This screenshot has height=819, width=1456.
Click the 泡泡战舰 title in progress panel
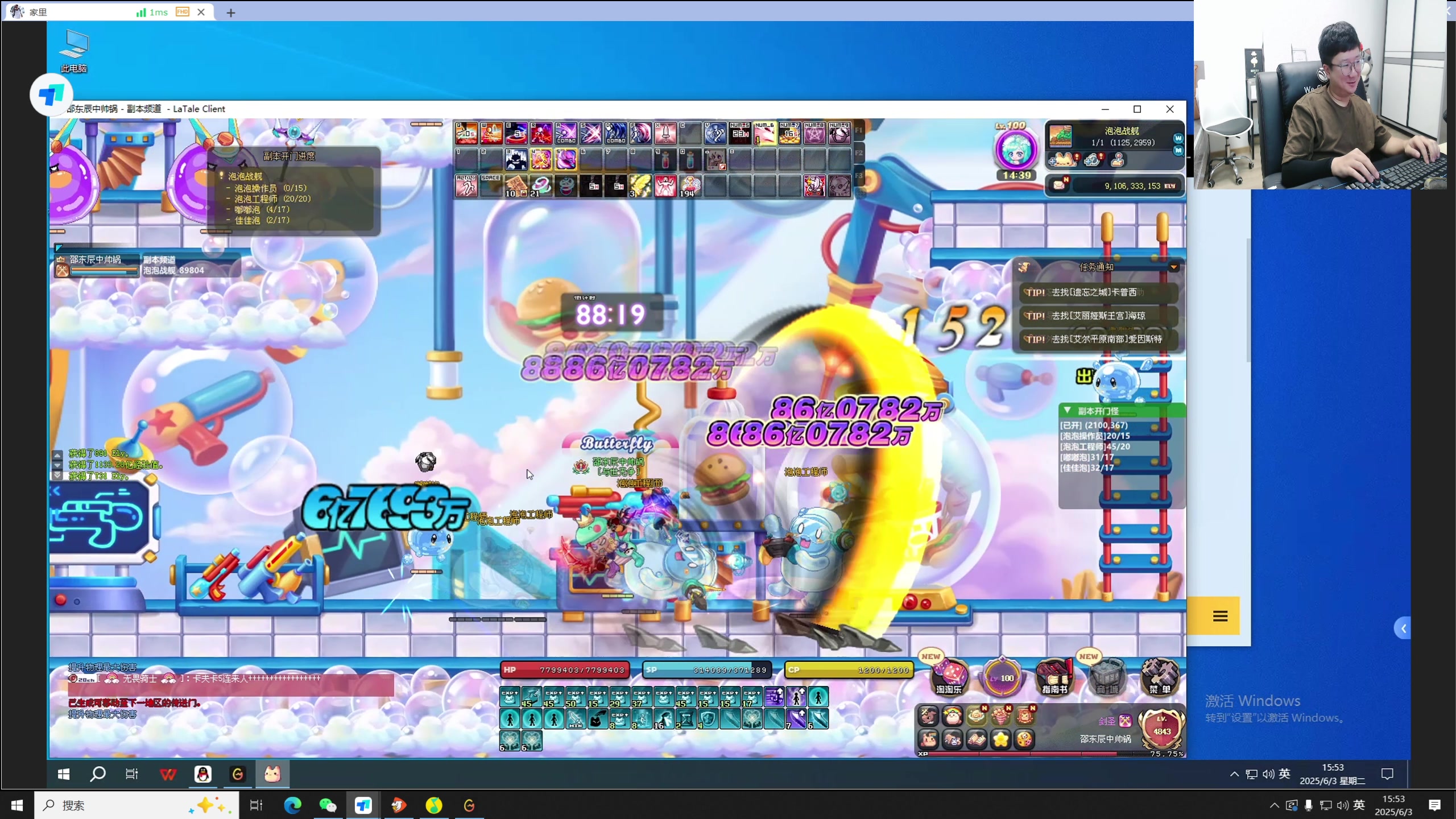[x=245, y=176]
